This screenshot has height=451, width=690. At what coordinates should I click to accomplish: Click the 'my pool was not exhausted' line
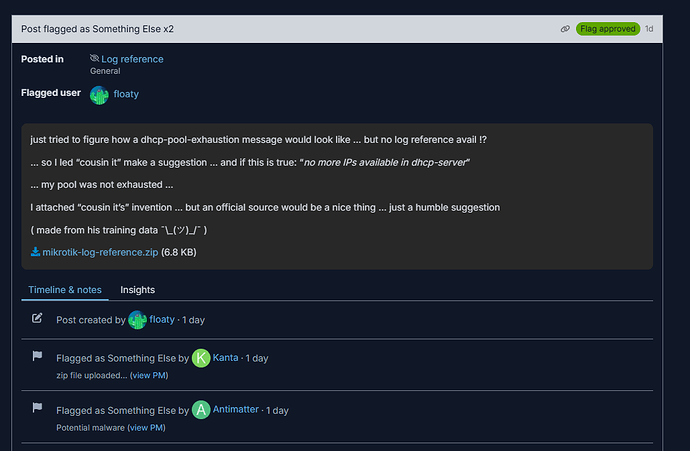(102, 185)
